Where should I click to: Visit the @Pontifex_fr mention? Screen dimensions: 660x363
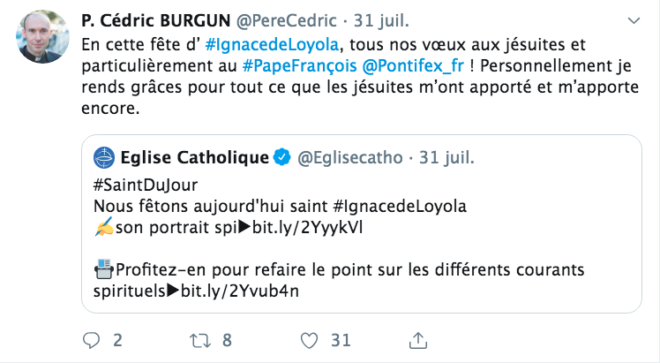(412, 66)
